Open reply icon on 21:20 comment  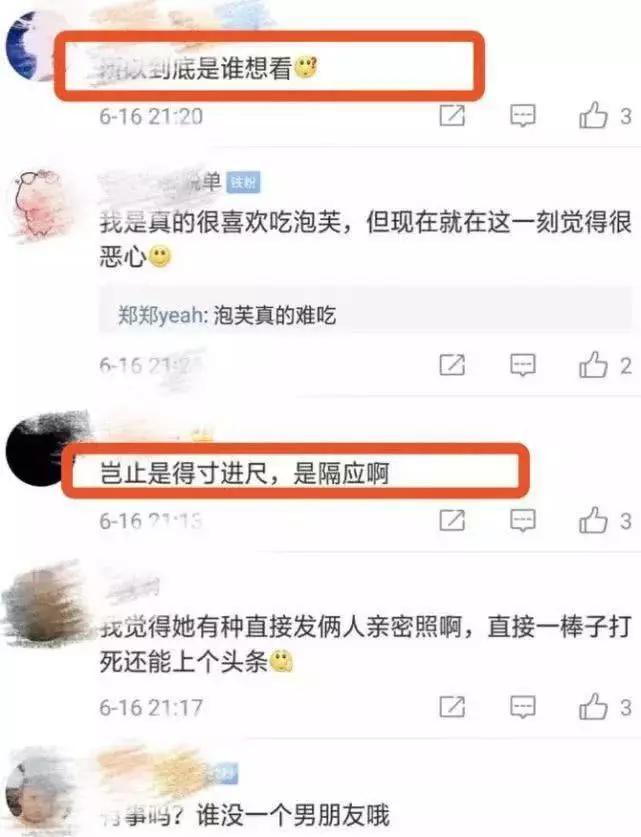(x=523, y=115)
